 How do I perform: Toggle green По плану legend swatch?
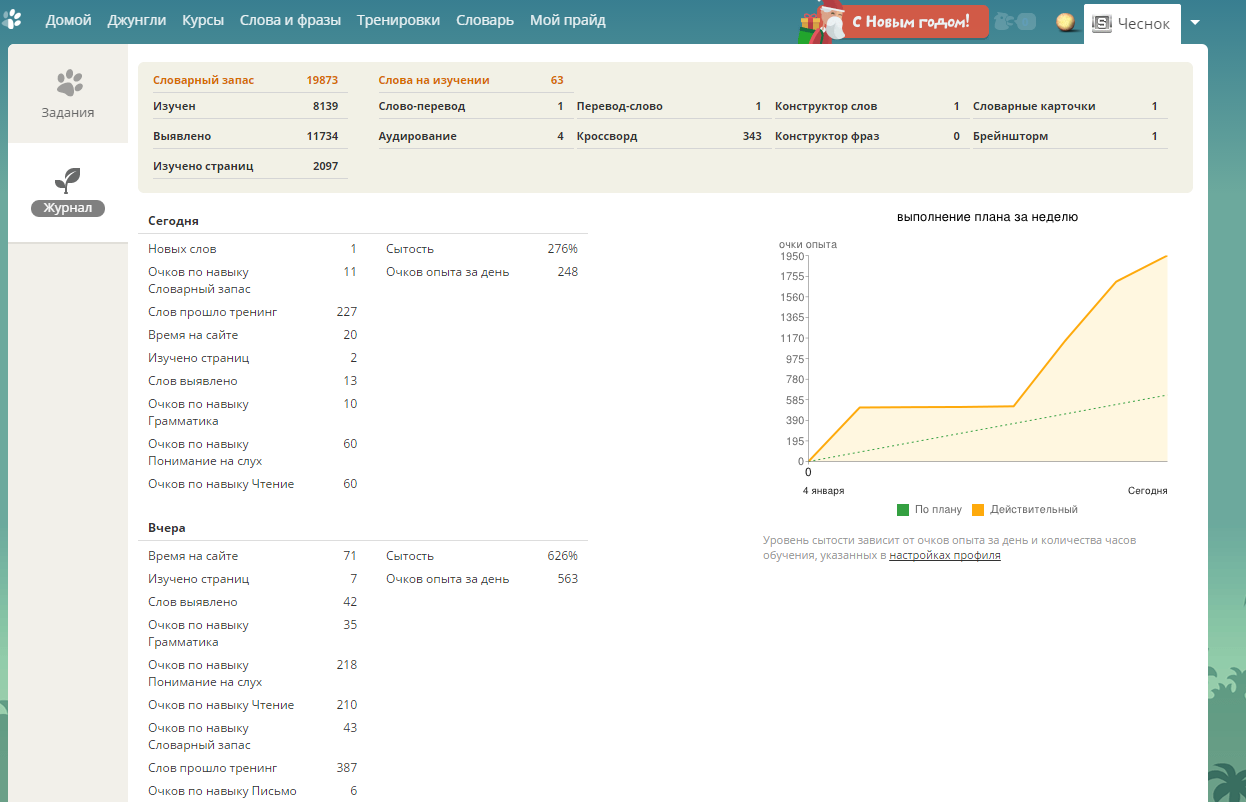click(903, 510)
